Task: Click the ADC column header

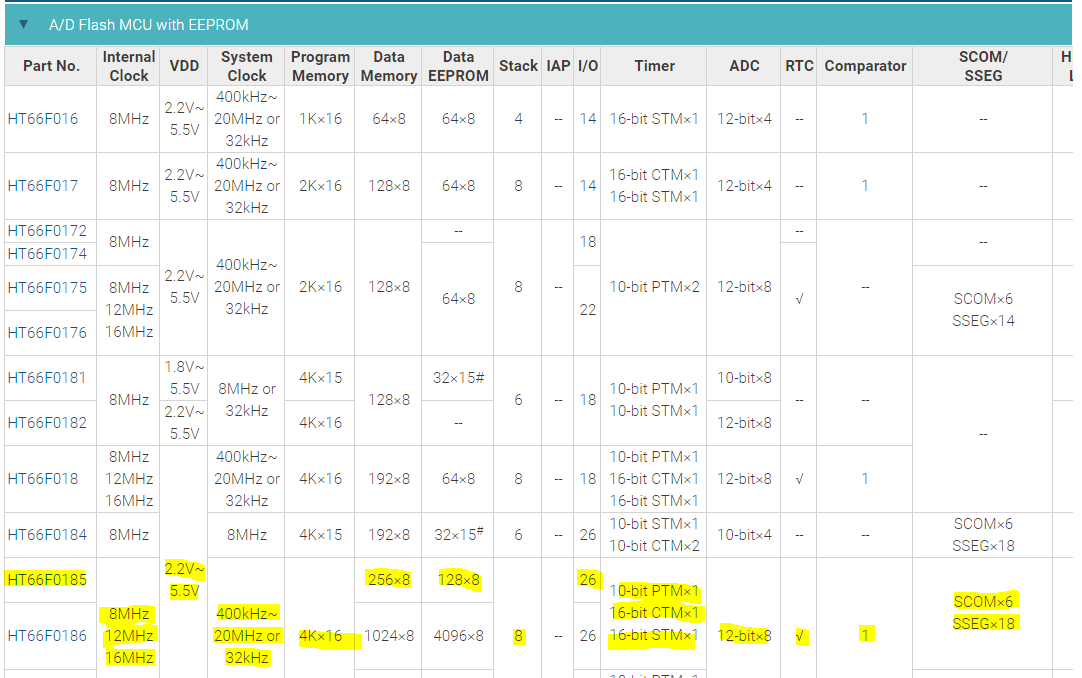Action: 745,66
